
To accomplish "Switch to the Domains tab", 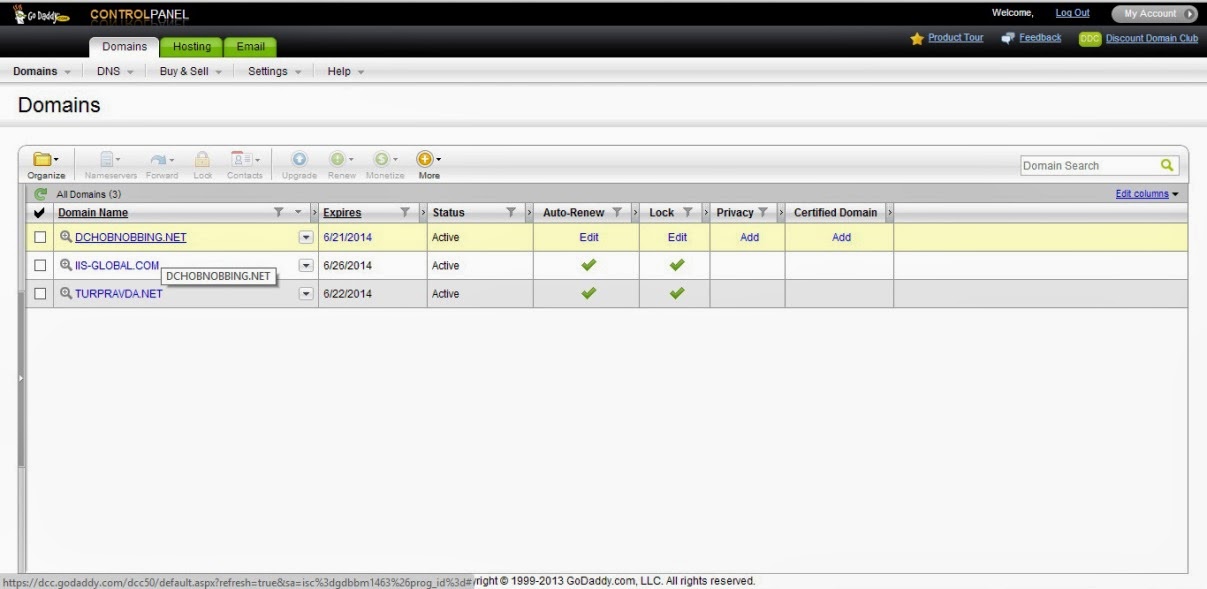I will [124, 47].
